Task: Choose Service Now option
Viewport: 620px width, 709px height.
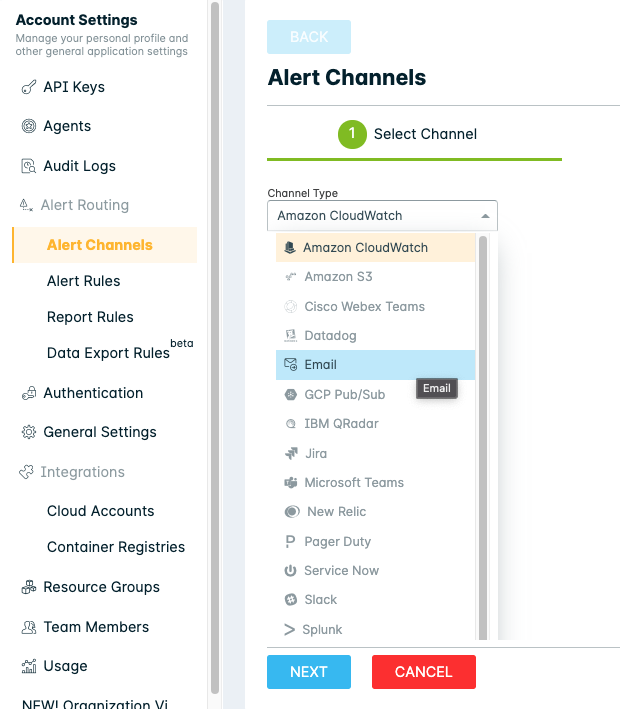Action: click(375, 571)
